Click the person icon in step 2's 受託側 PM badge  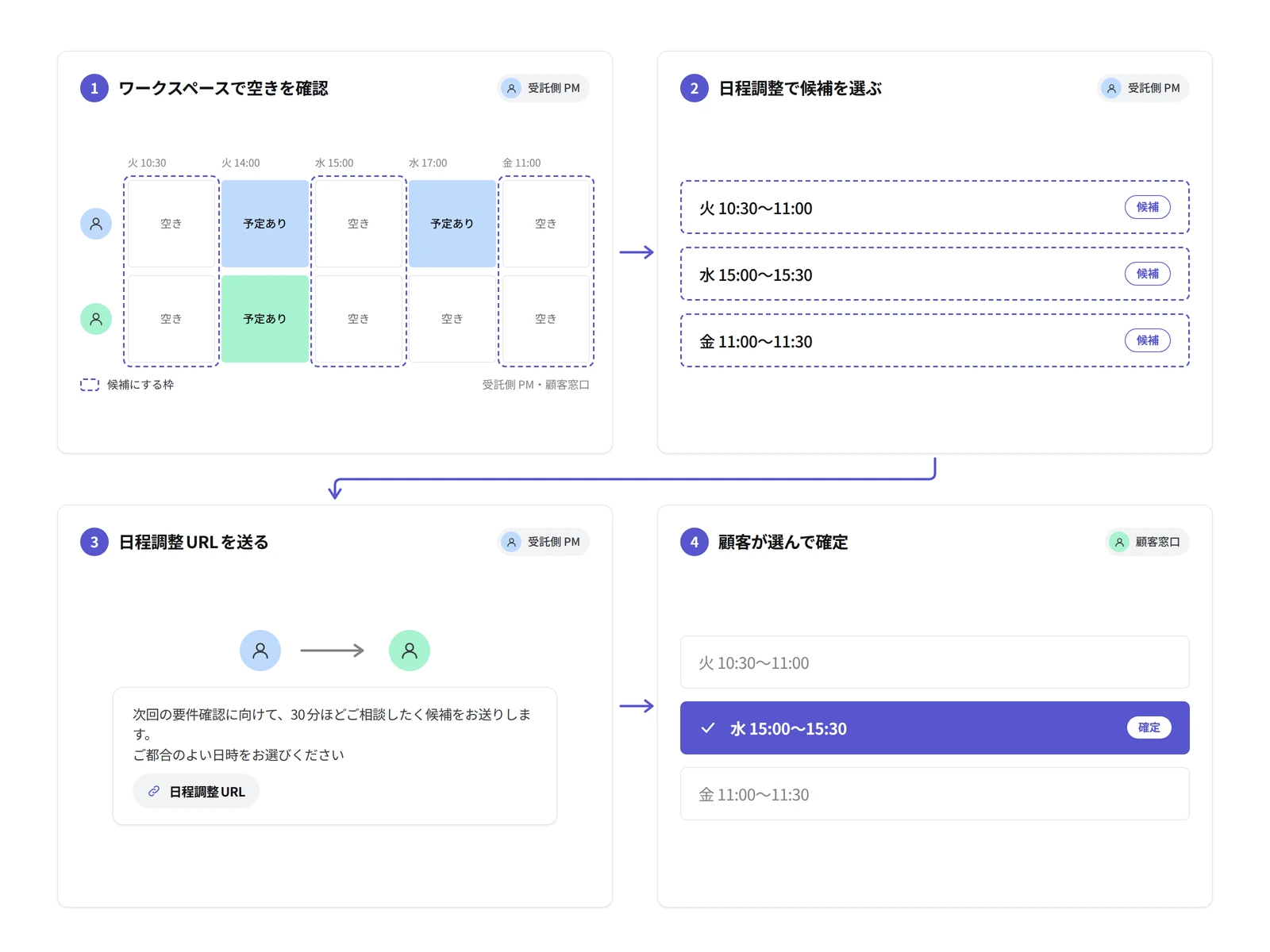[x=1111, y=88]
